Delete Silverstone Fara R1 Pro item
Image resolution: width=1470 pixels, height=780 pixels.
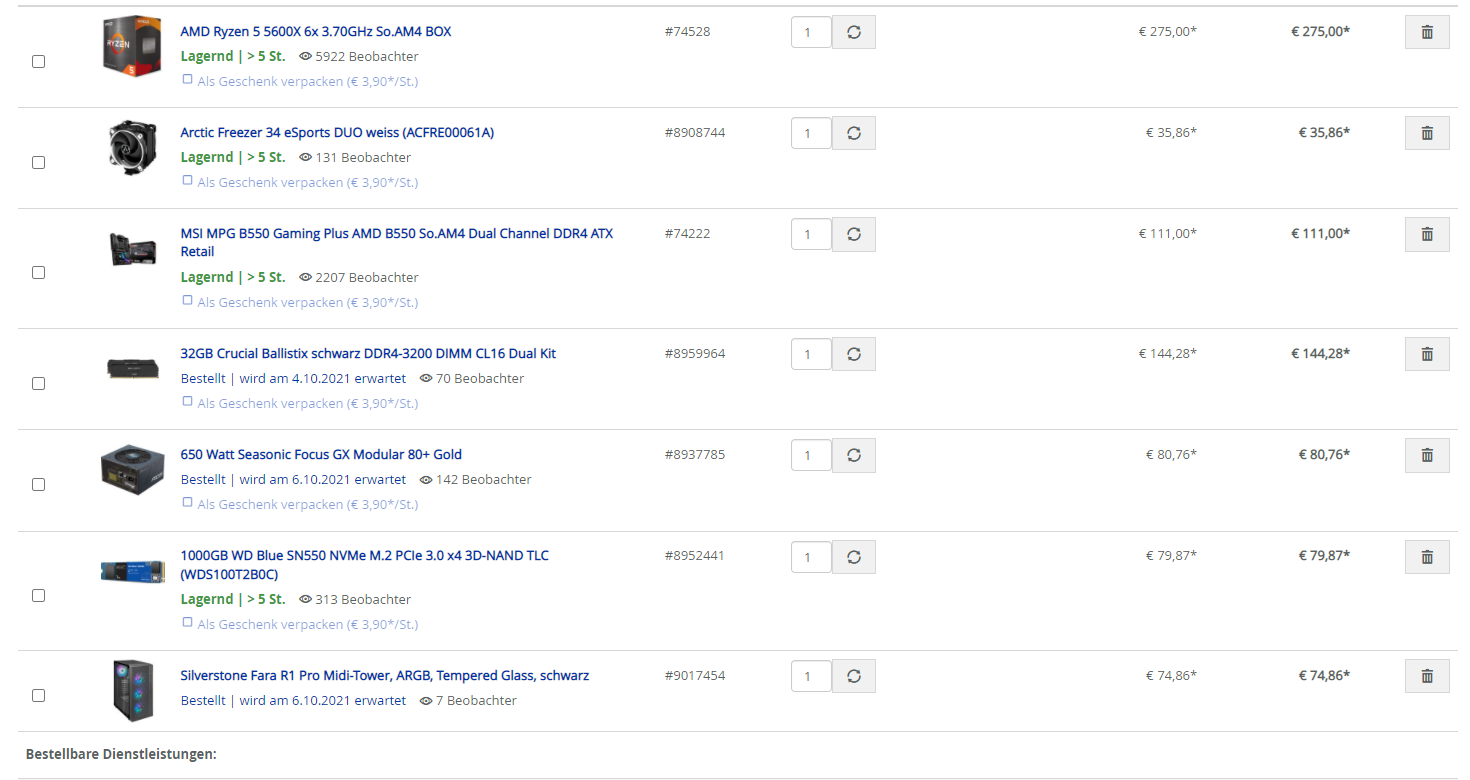click(x=1427, y=676)
